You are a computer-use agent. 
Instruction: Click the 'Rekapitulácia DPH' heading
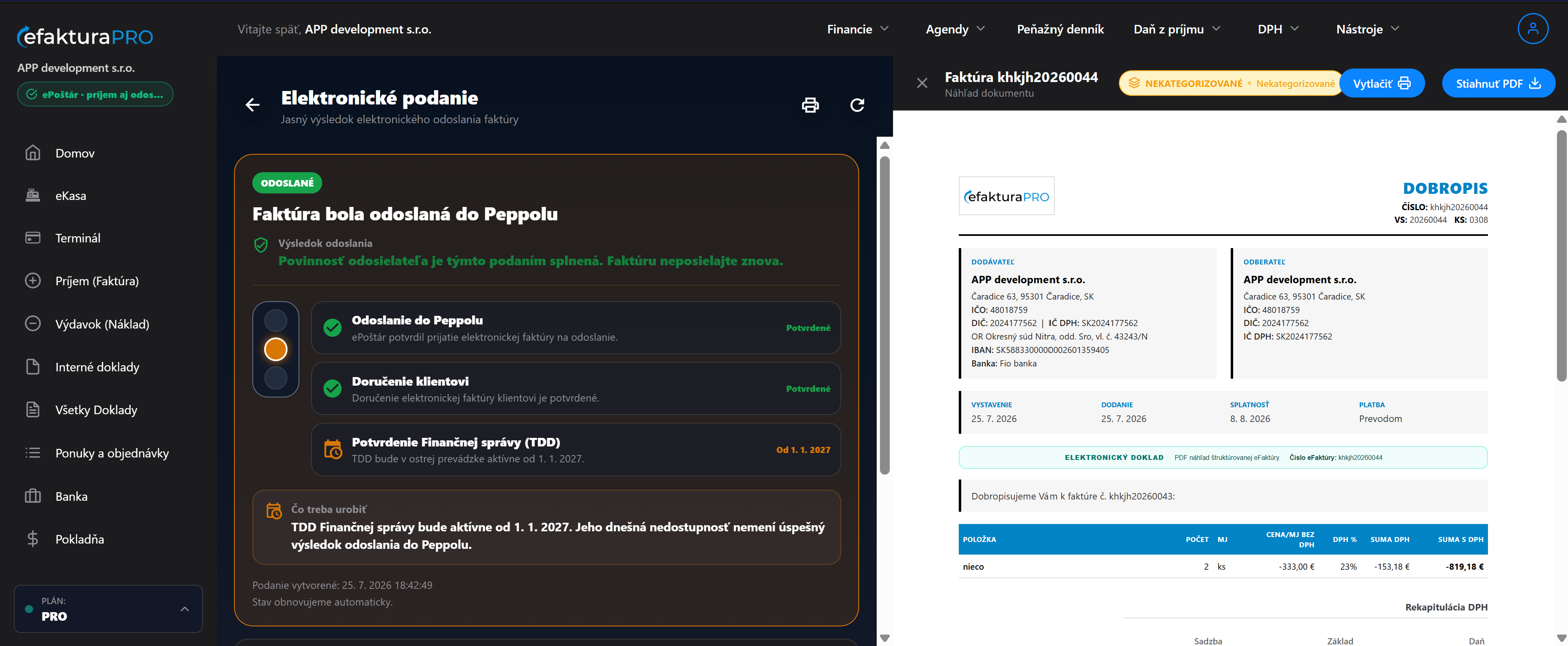(1446, 607)
